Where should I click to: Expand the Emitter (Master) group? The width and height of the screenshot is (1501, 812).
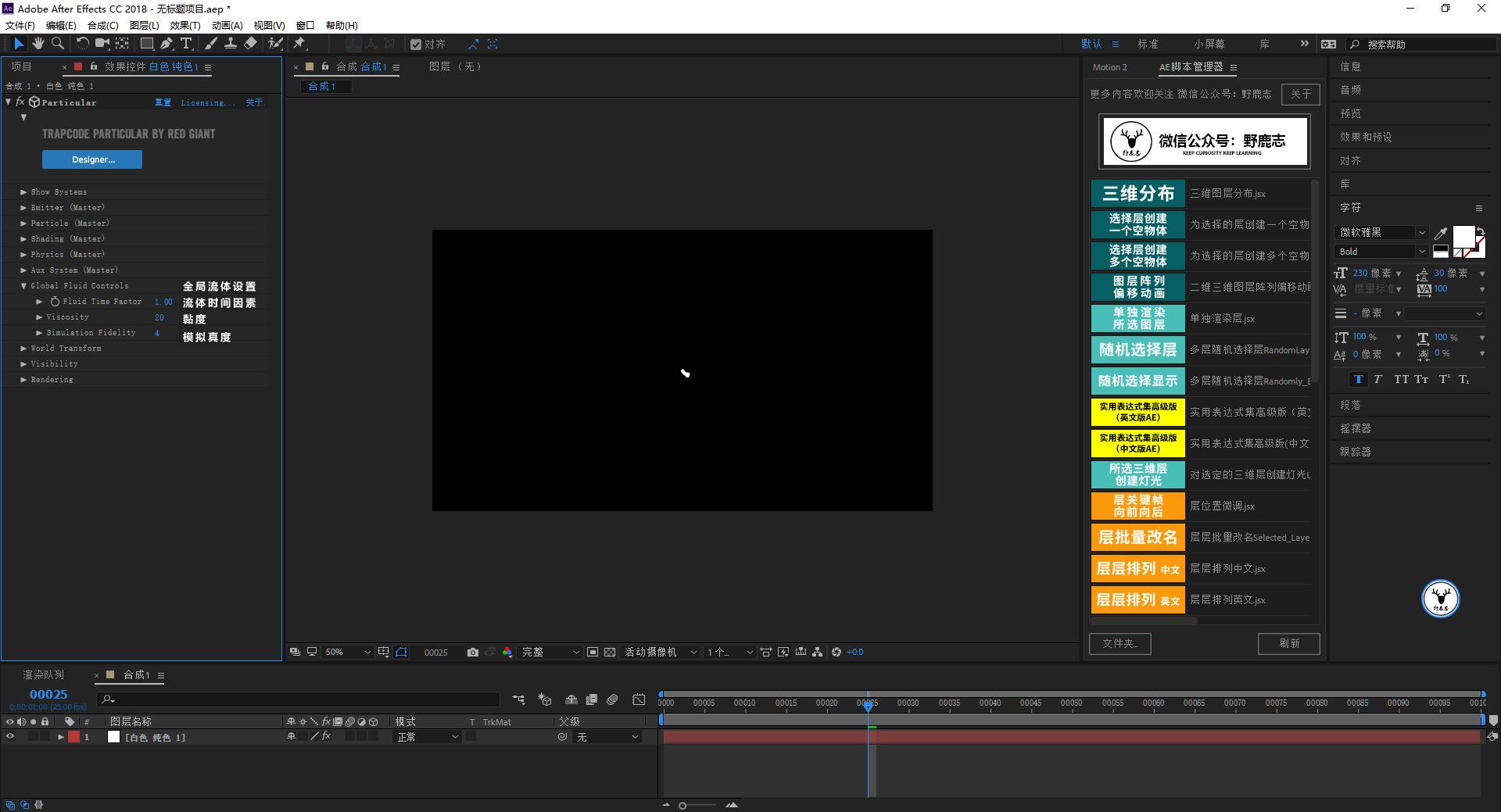click(x=23, y=208)
